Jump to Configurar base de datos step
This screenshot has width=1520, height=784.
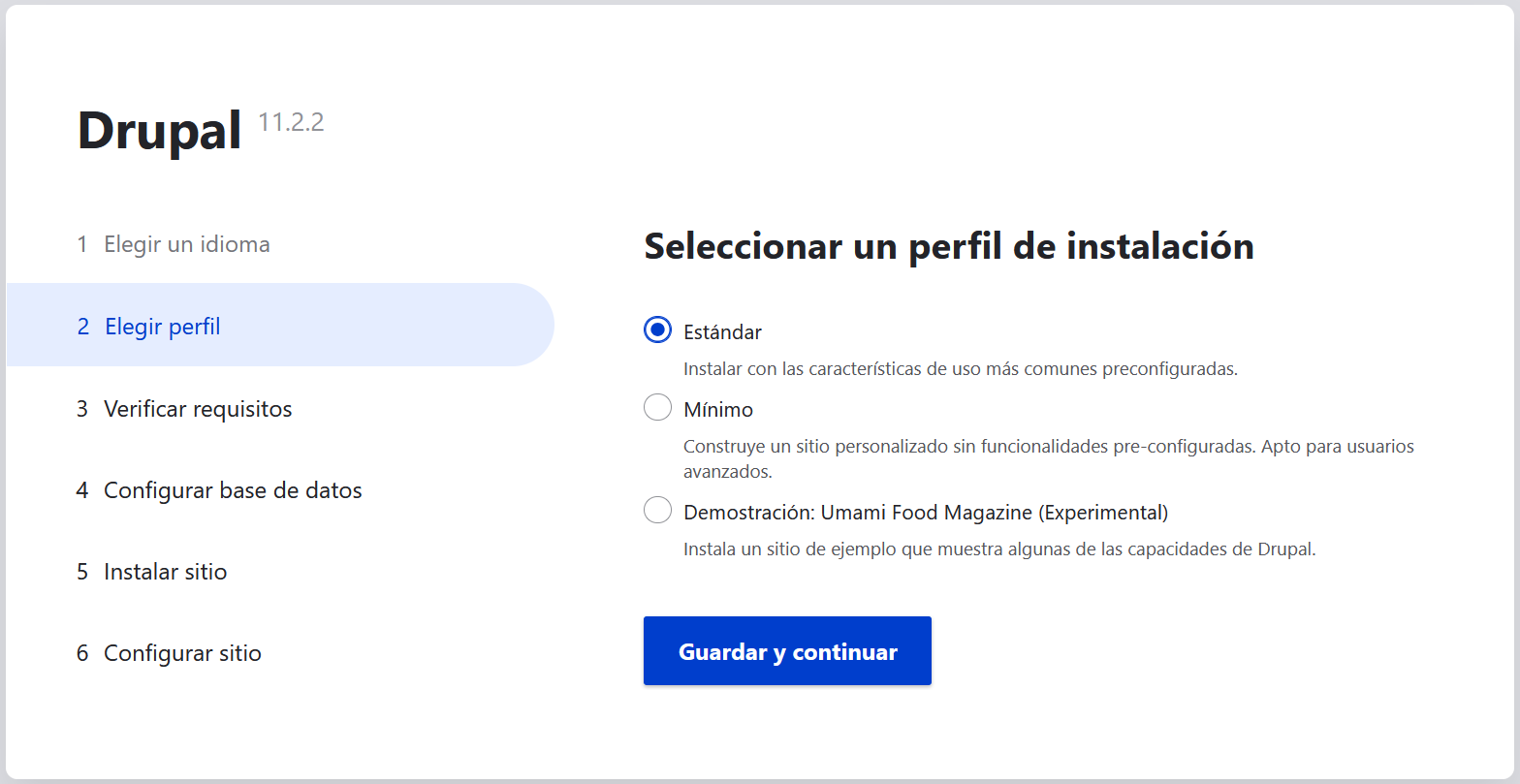pyautogui.click(x=219, y=490)
